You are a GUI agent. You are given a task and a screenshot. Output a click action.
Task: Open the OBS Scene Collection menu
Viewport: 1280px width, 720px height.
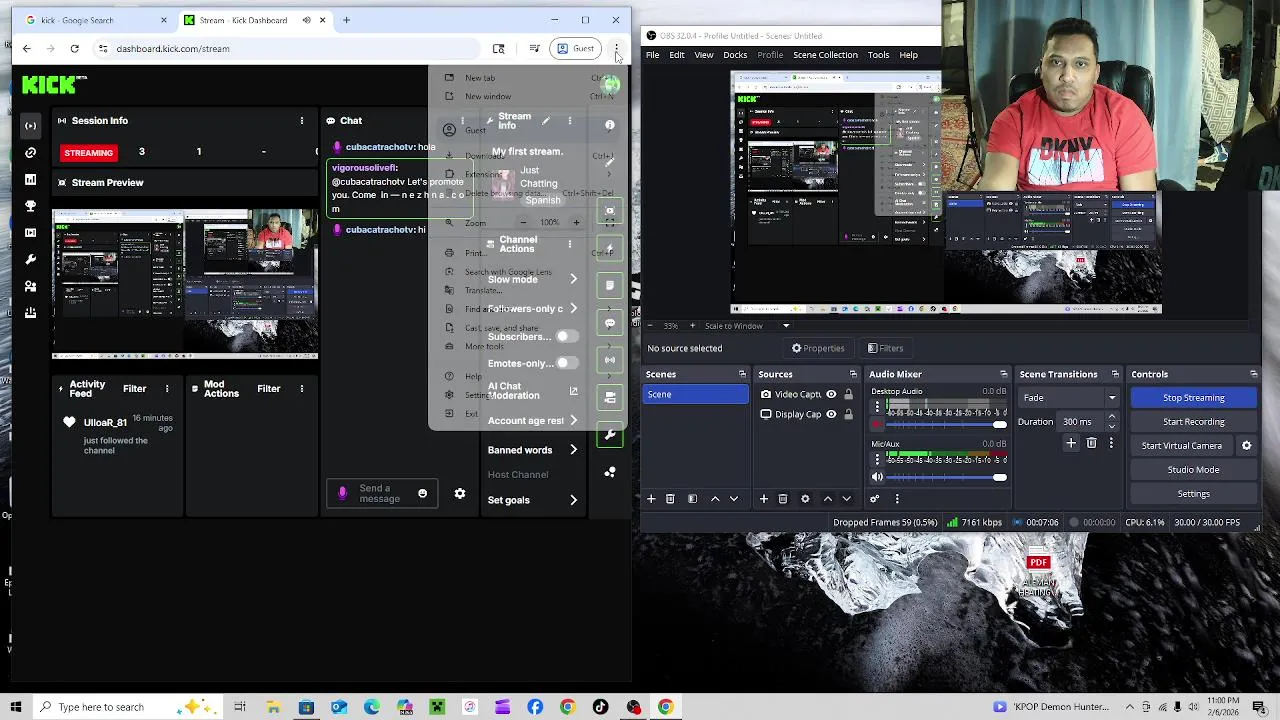(825, 55)
